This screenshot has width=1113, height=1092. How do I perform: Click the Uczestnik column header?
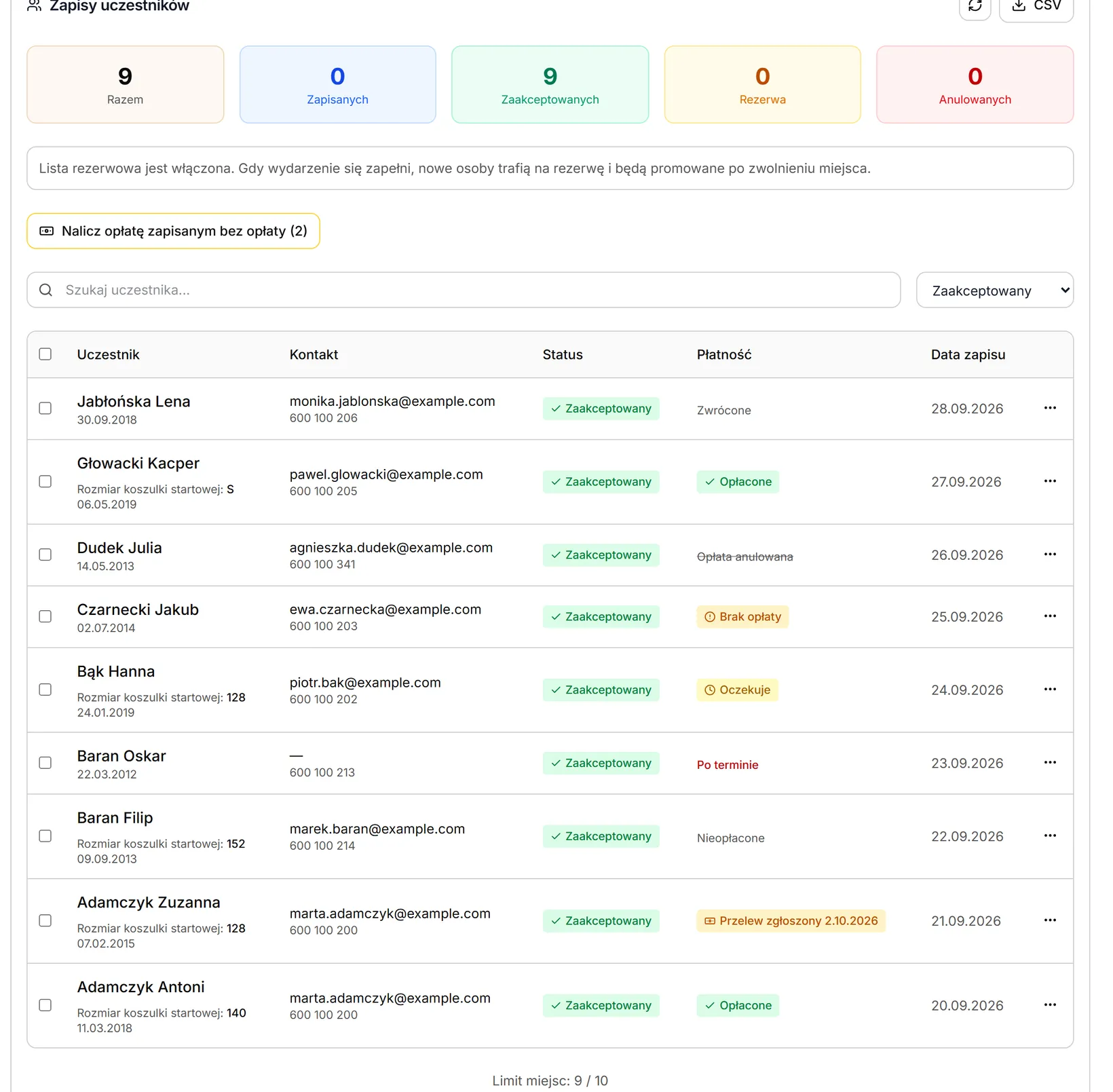(108, 355)
